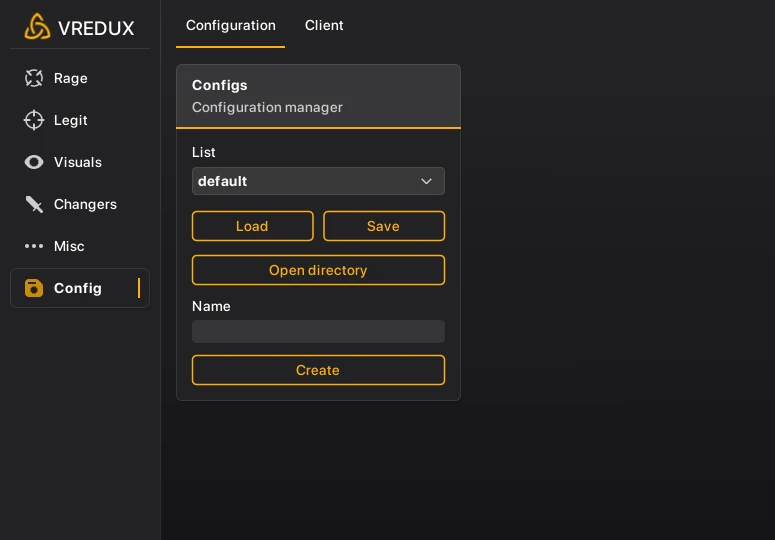
Task: Click the Open directory button
Action: point(318,270)
